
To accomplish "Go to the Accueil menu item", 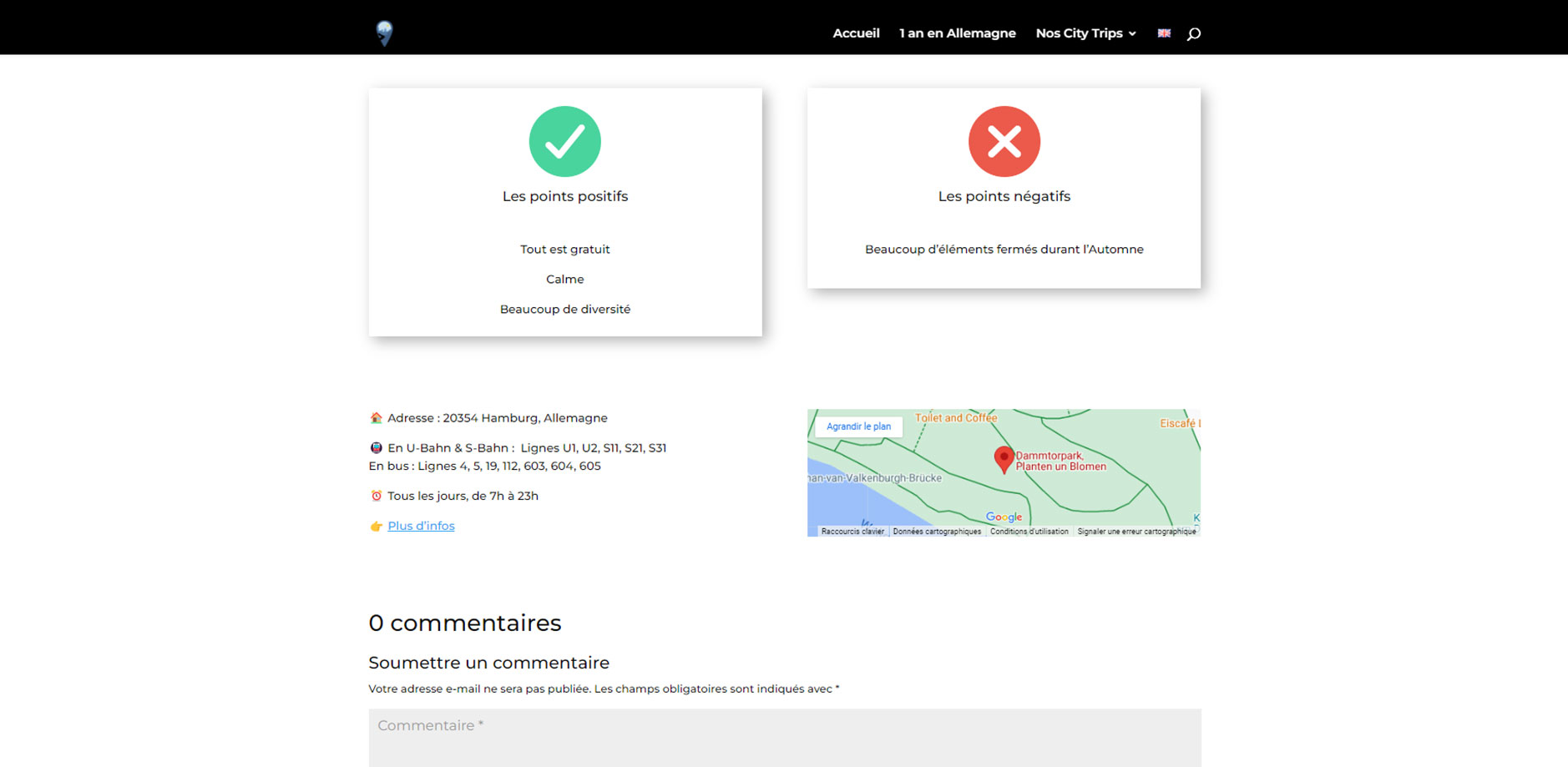I will [856, 33].
